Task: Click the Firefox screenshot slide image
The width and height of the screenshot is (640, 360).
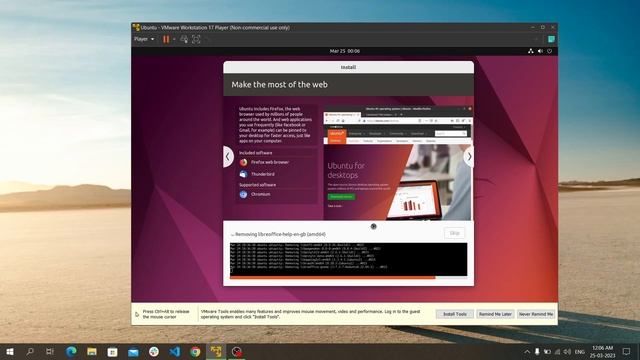Action: pyautogui.click(x=398, y=163)
